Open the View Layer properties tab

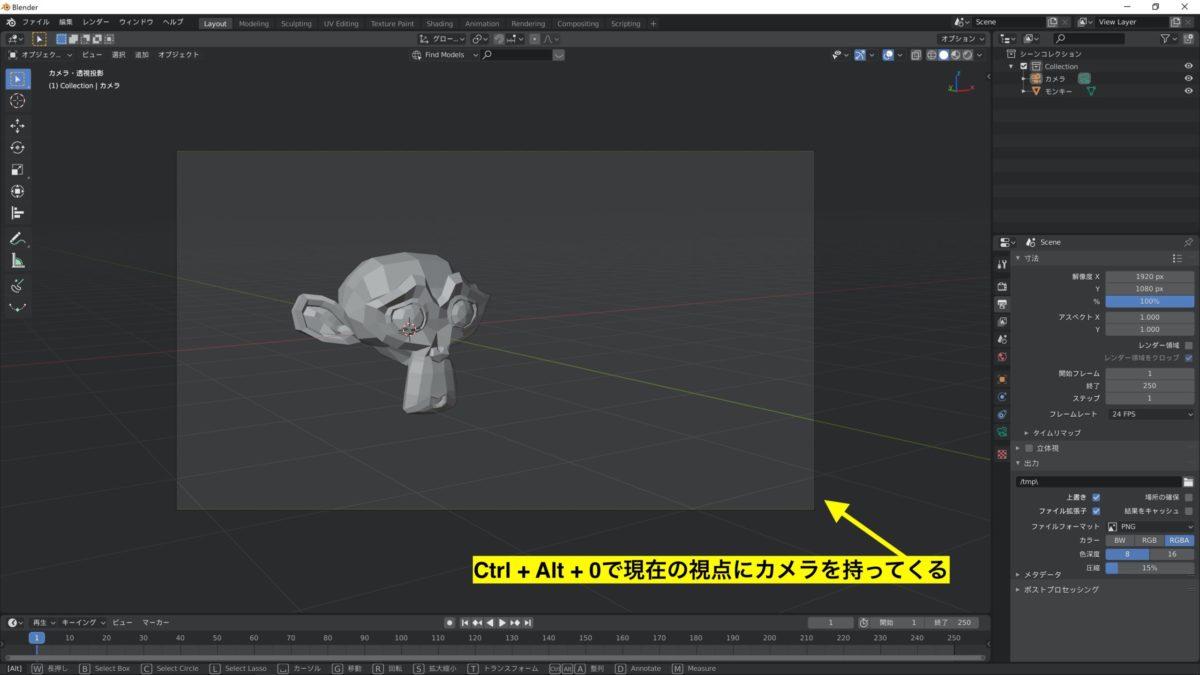[x=1002, y=322]
